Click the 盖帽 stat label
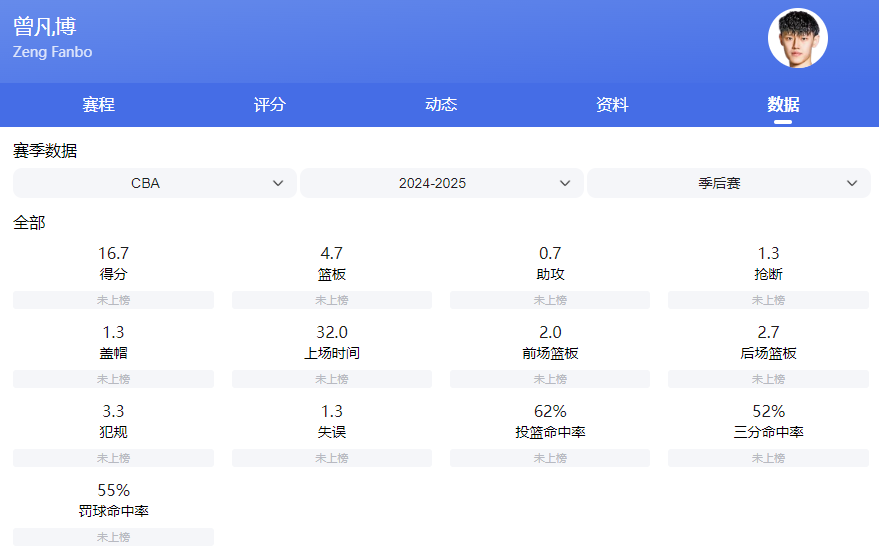Image resolution: width=879 pixels, height=558 pixels. pyautogui.click(x=113, y=353)
